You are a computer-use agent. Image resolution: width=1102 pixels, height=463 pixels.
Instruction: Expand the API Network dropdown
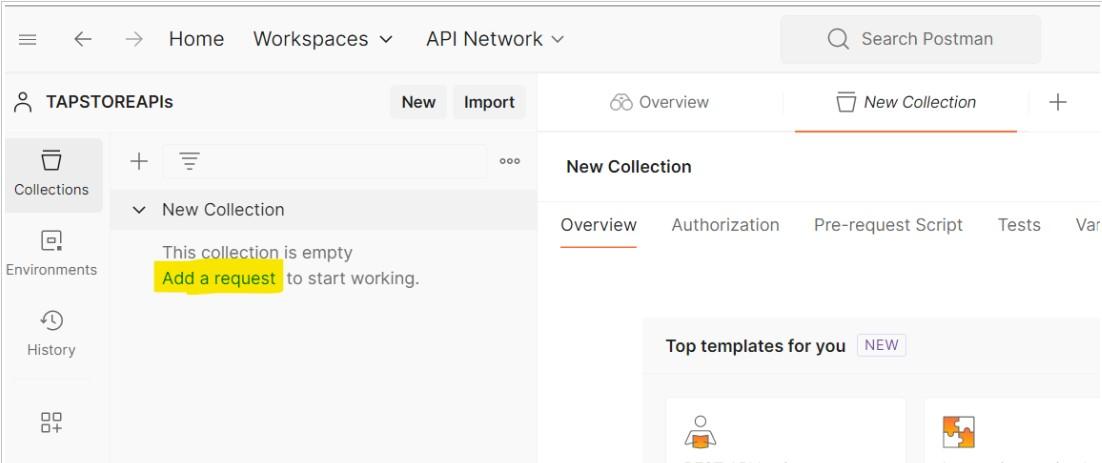click(495, 39)
